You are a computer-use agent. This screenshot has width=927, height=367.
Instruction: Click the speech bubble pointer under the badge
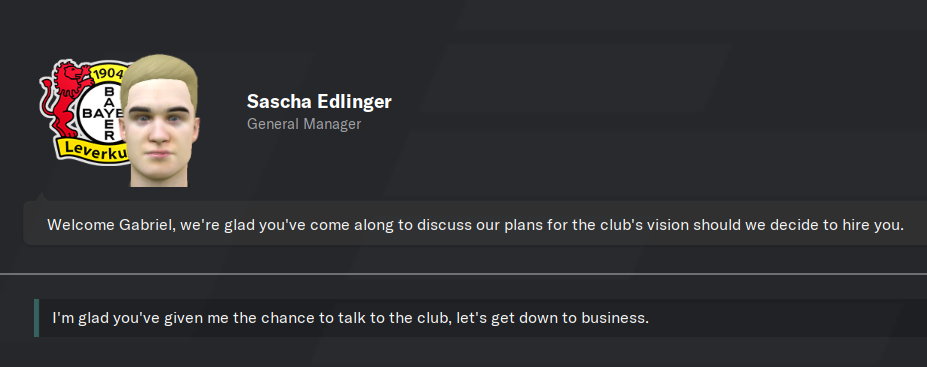pos(41,196)
